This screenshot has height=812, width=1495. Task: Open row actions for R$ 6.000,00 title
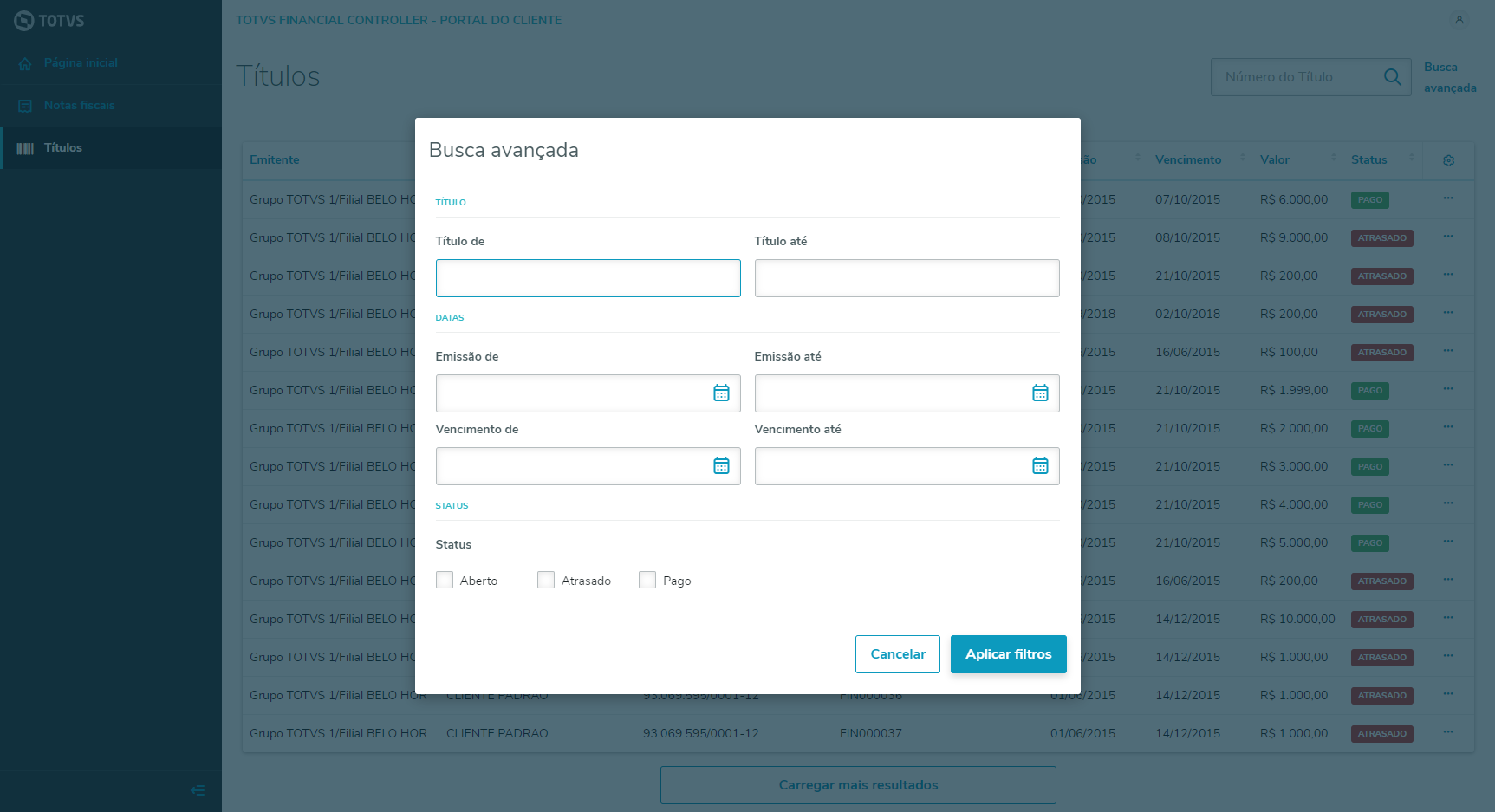(1448, 198)
